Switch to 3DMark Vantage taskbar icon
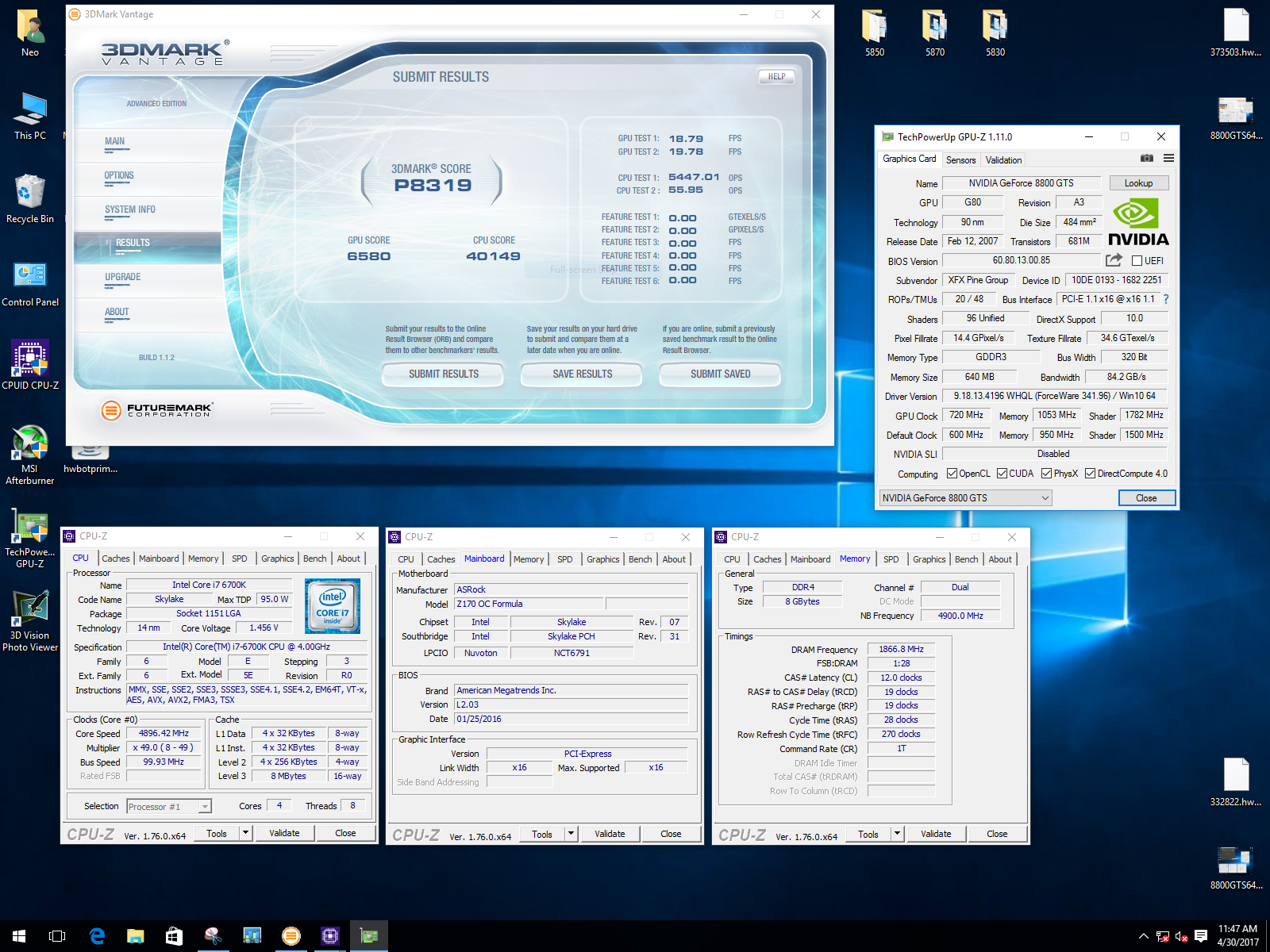 (291, 936)
